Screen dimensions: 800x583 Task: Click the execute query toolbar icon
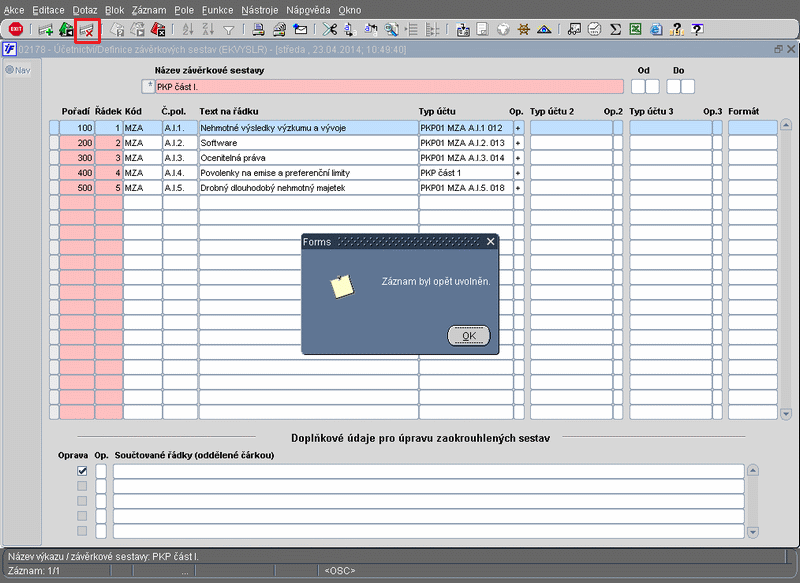pyautogui.click(x=138, y=30)
